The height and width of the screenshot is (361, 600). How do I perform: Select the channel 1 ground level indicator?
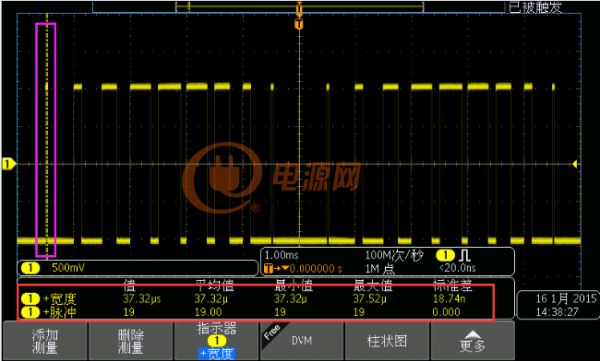pyautogui.click(x=8, y=164)
